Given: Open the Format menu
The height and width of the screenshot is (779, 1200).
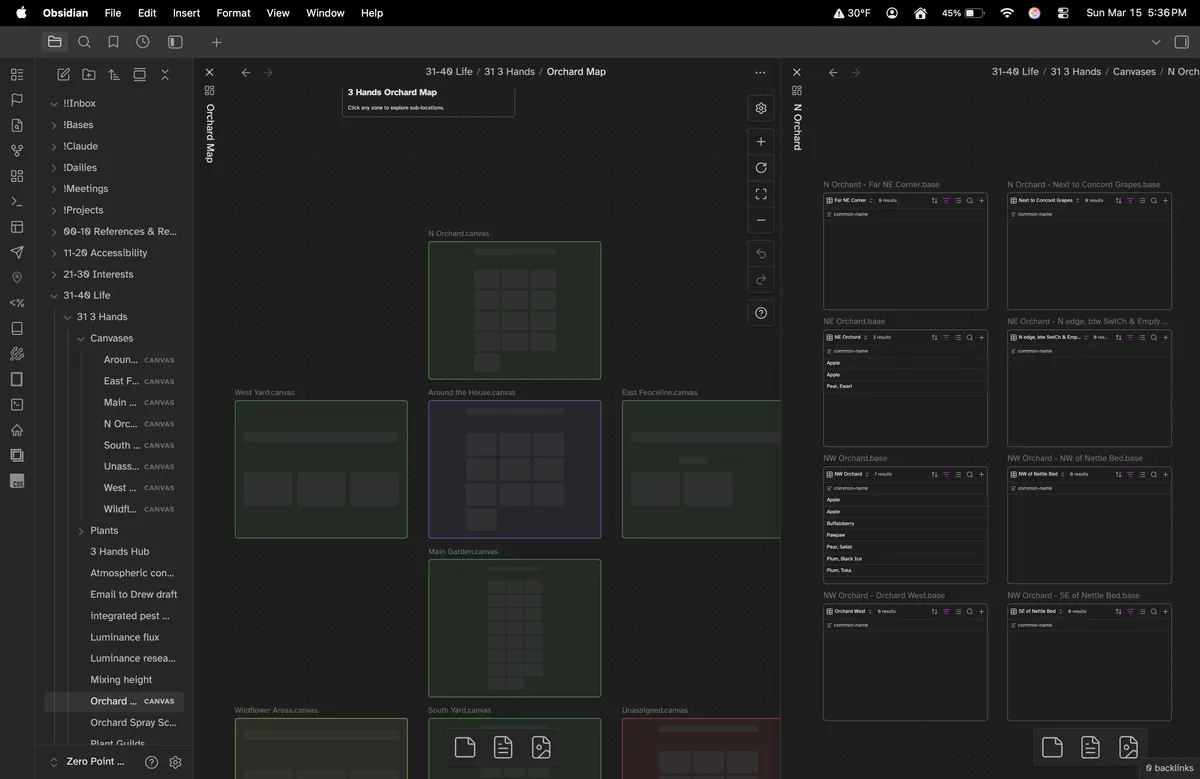Looking at the screenshot, I should 233,13.
